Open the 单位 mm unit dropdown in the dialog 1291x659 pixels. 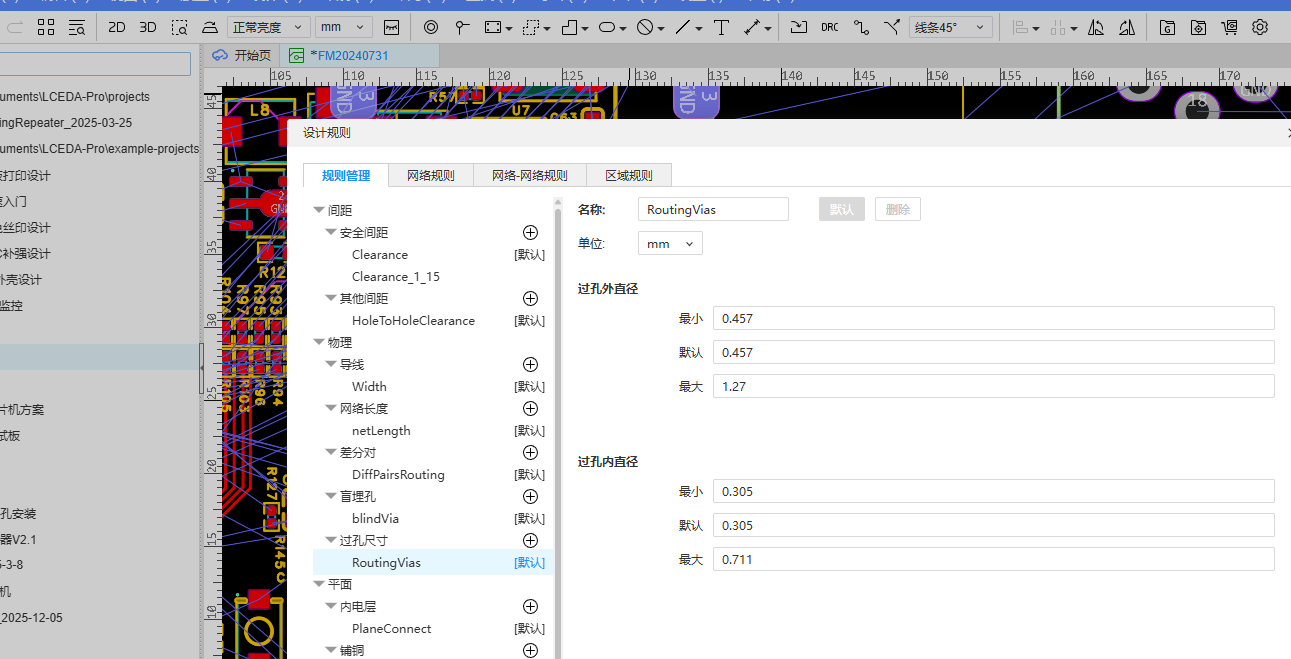coord(670,243)
